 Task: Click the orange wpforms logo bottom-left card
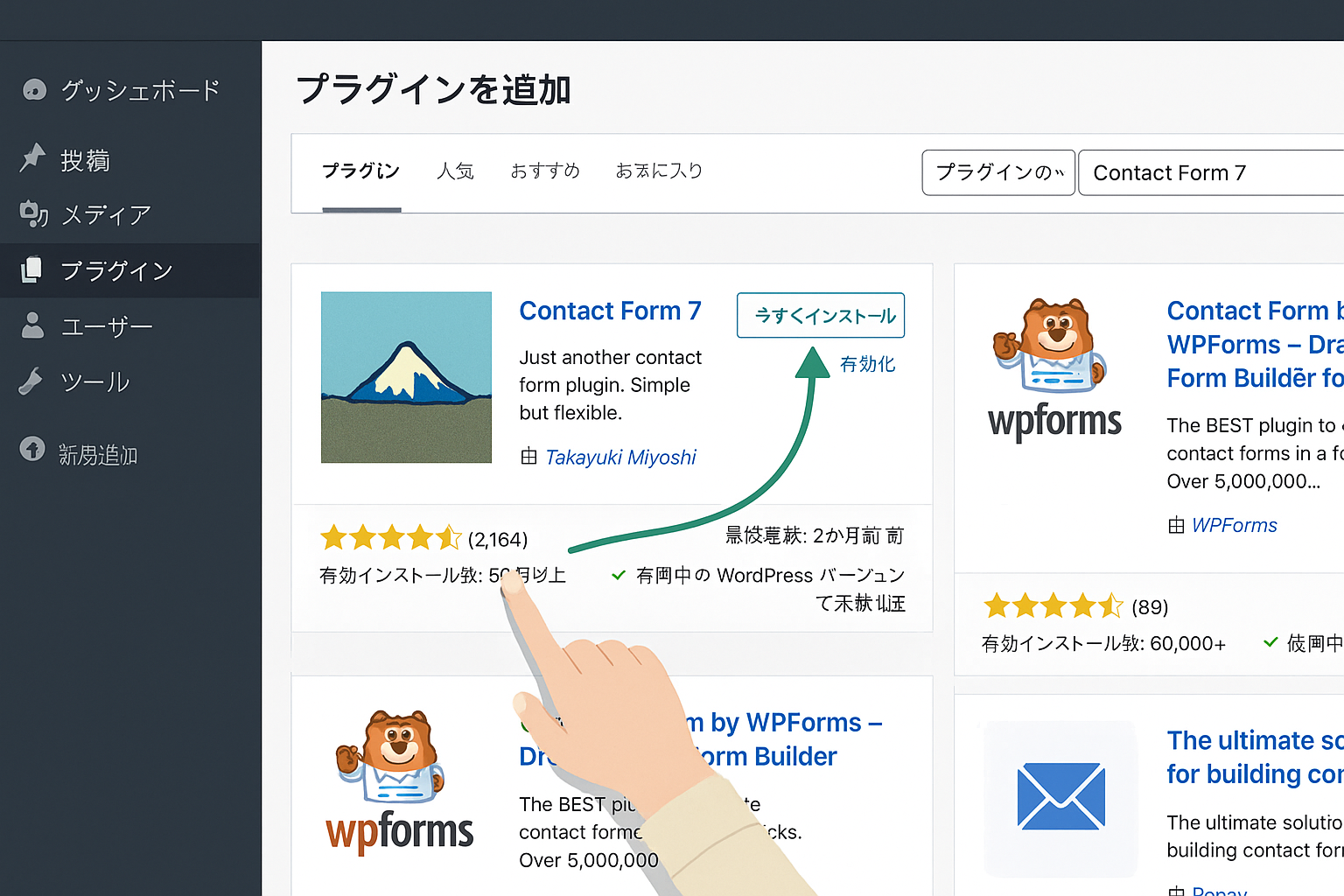pyautogui.click(x=400, y=832)
